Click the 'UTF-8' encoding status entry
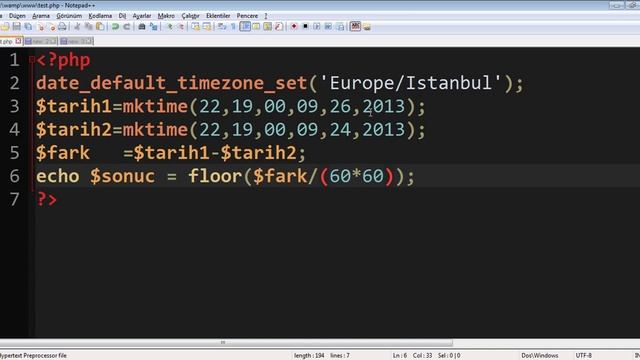Screen dimensions: 640x360 [x=584, y=356]
